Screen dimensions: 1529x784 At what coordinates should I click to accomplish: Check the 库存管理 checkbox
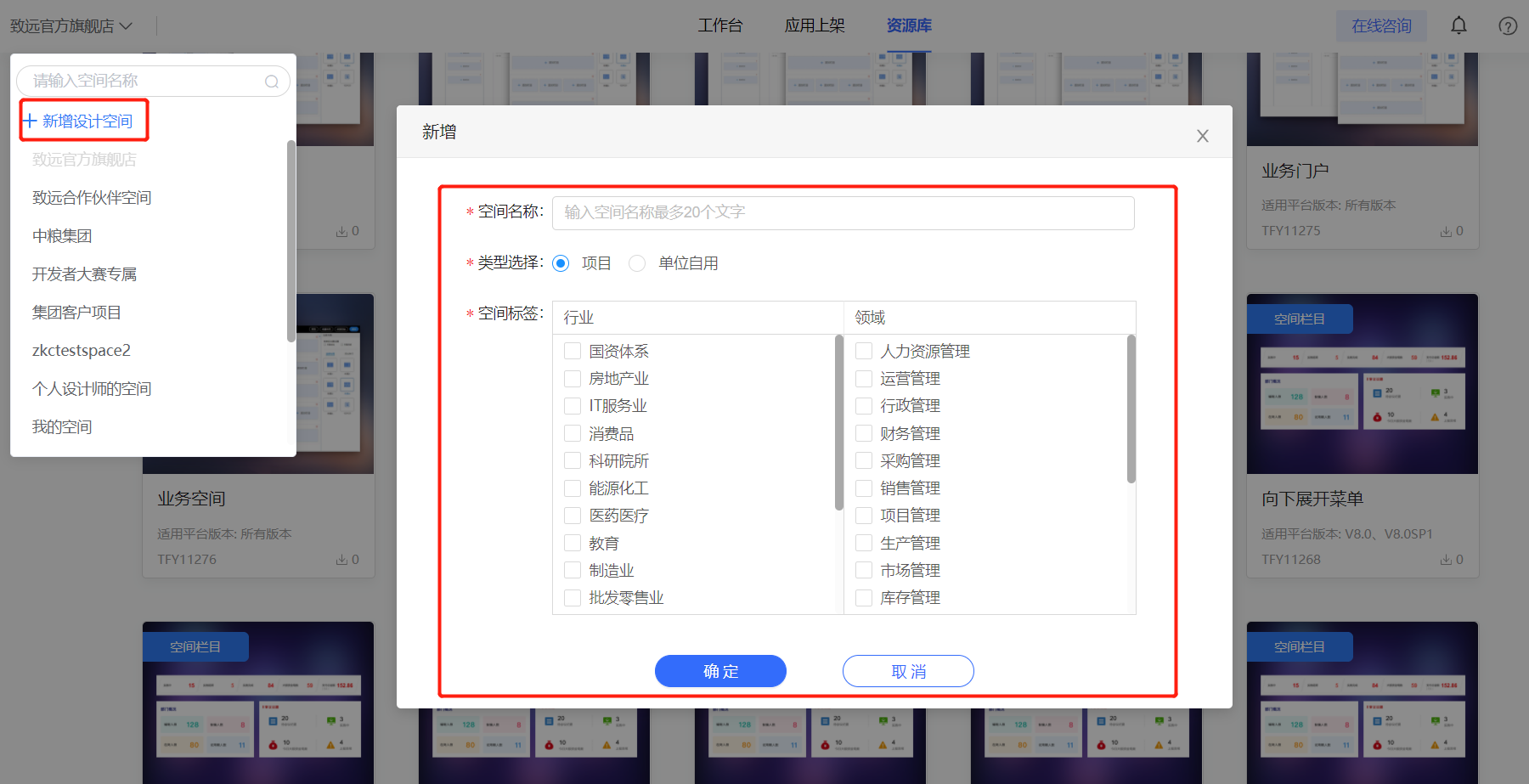coord(864,597)
